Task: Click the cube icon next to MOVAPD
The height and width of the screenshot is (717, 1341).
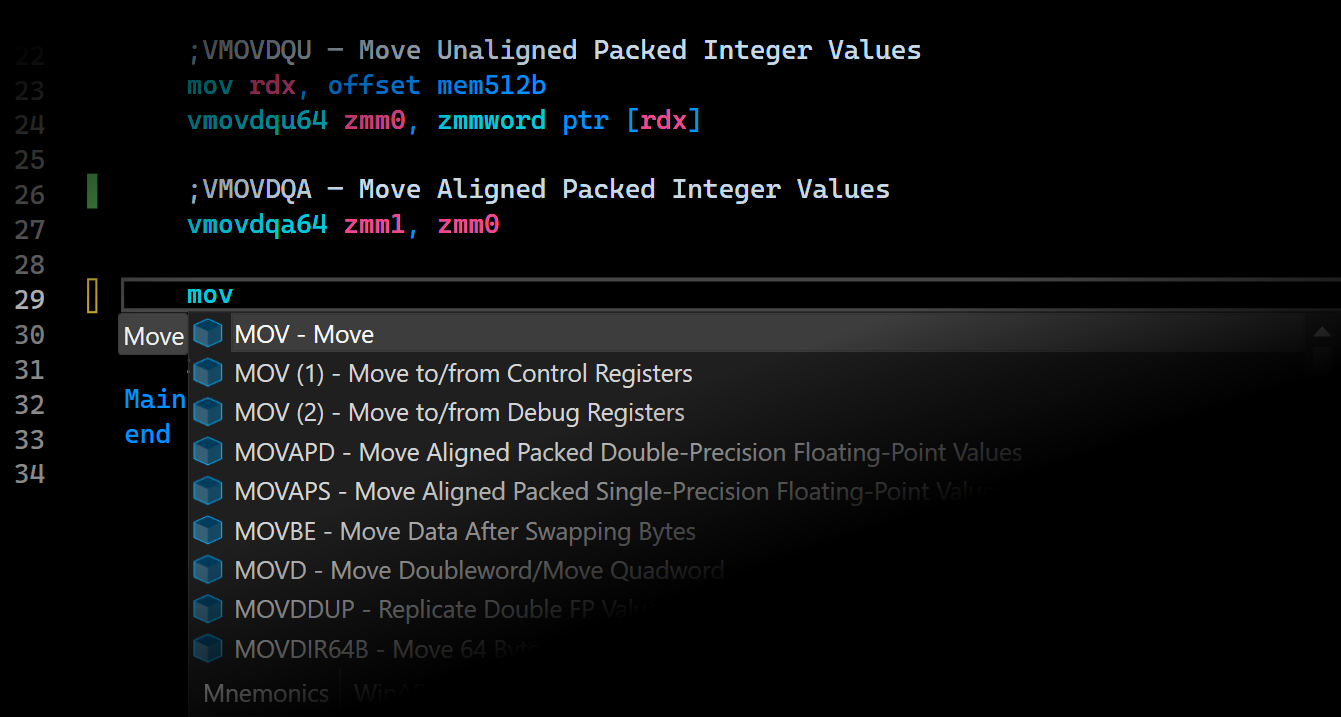Action: click(208, 452)
